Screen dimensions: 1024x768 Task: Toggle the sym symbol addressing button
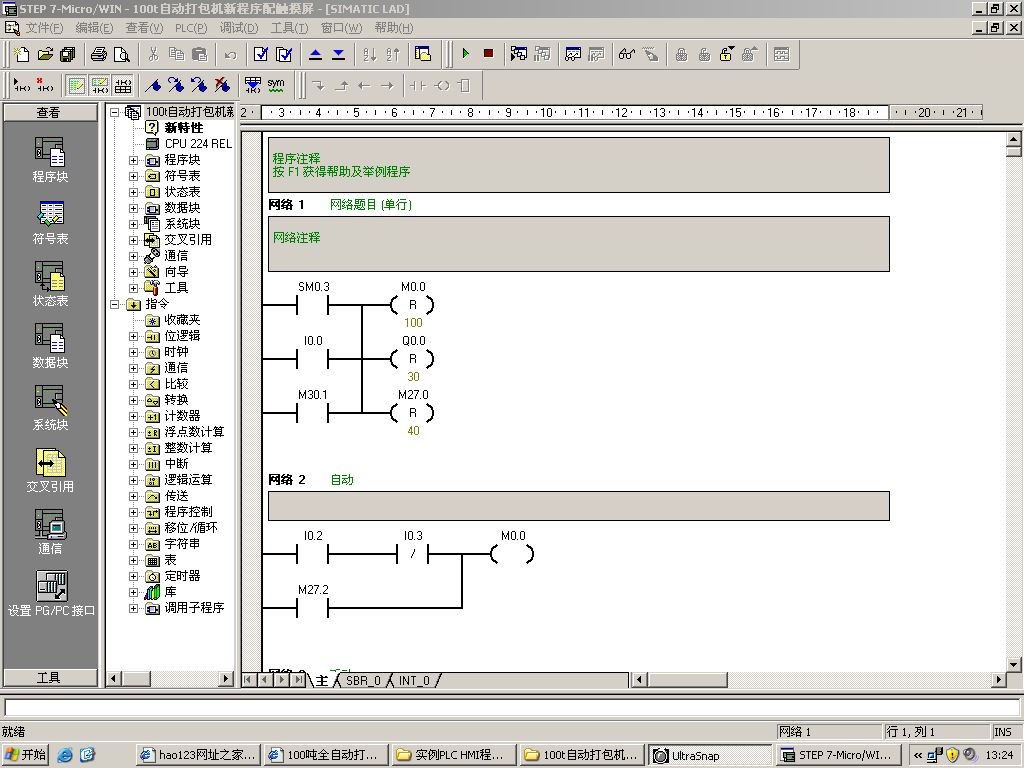275,85
